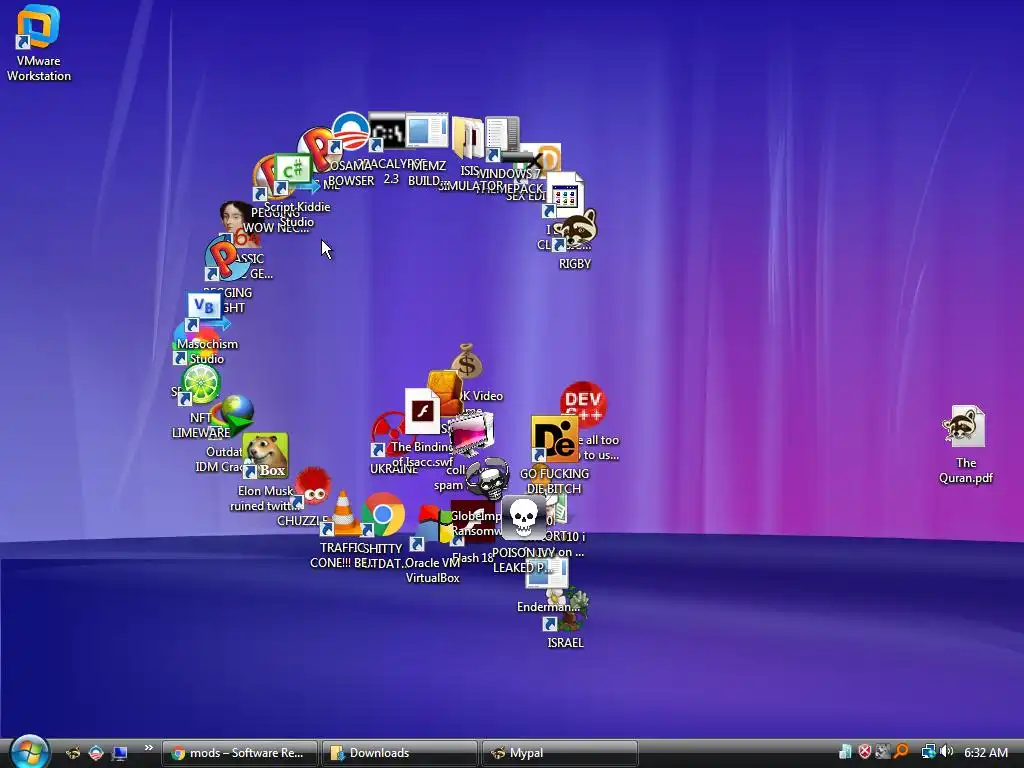The height and width of the screenshot is (768, 1024).
Task: Expand the Quick Launch chevron overflow
Action: pyautogui.click(x=148, y=748)
